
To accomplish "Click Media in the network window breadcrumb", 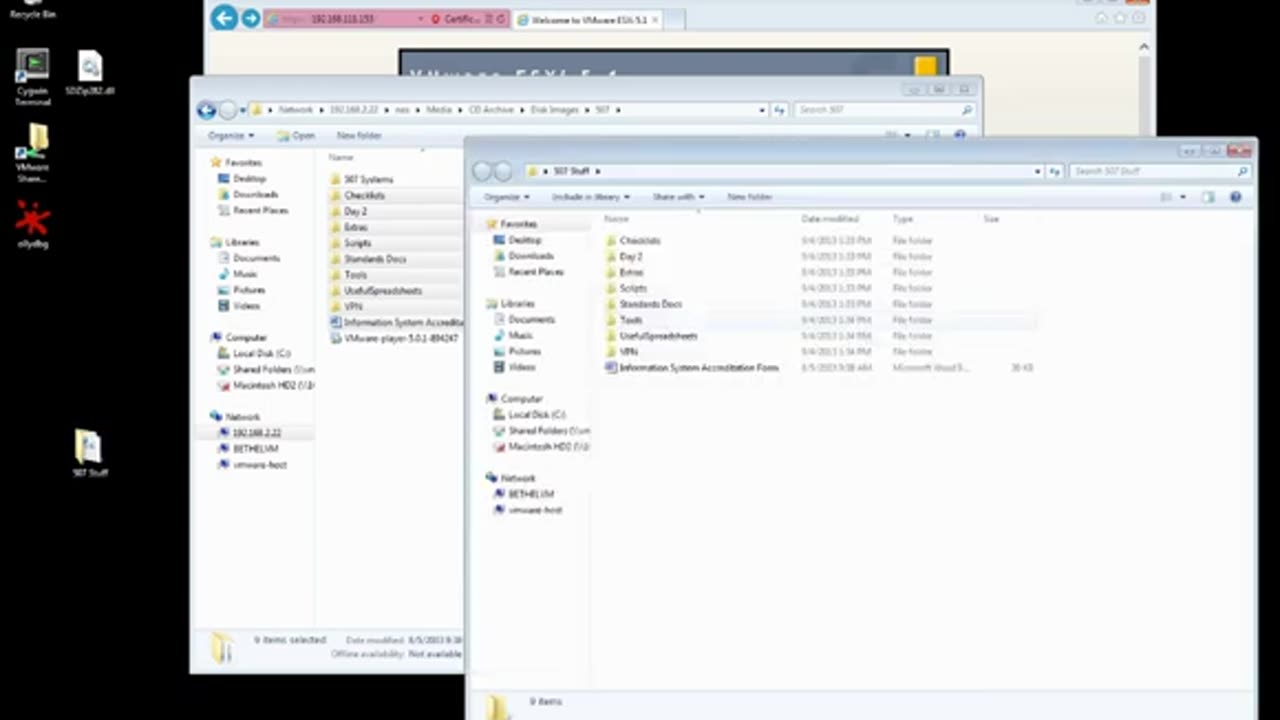I will point(439,110).
